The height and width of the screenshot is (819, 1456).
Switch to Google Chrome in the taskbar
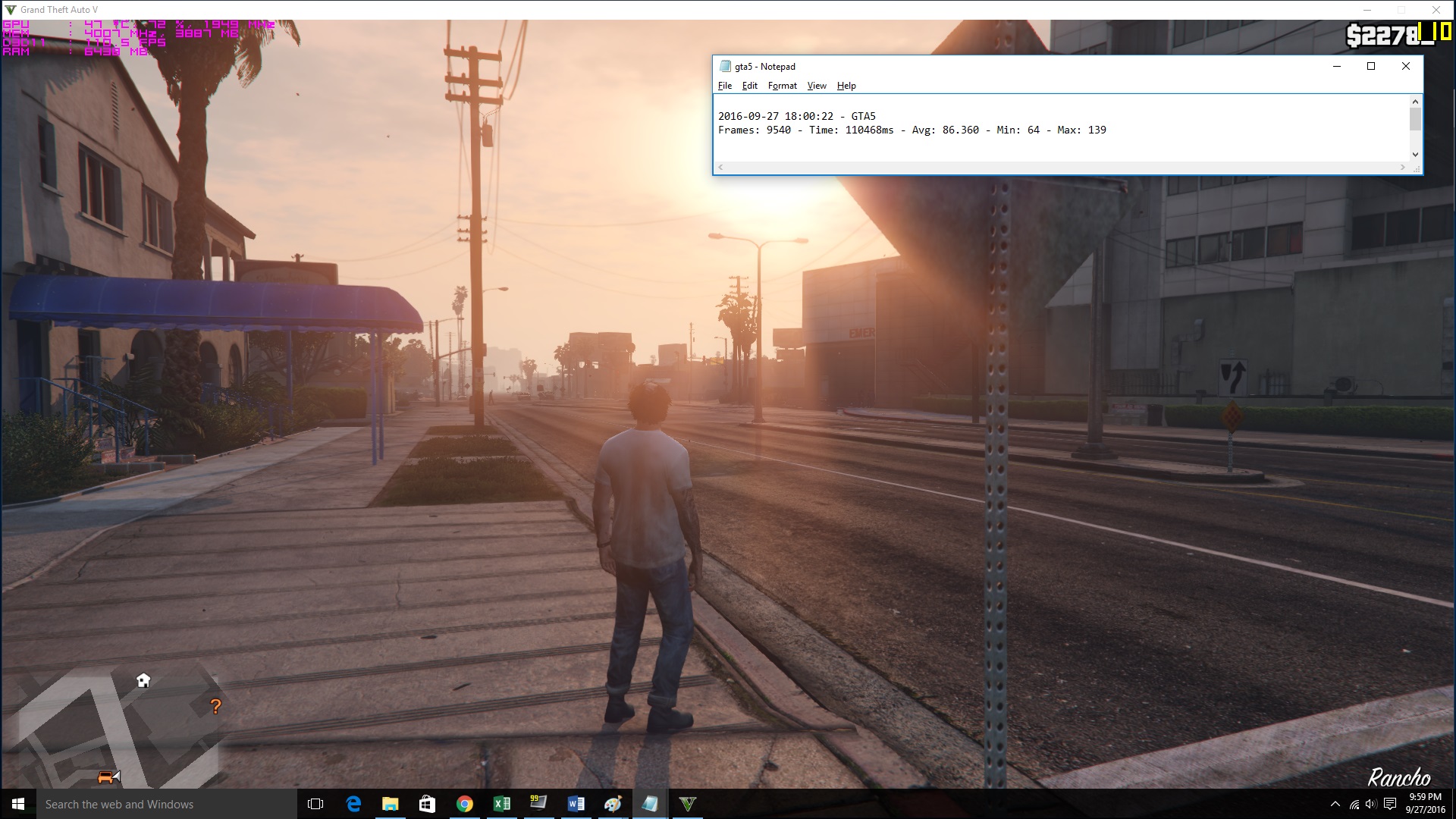(x=464, y=804)
